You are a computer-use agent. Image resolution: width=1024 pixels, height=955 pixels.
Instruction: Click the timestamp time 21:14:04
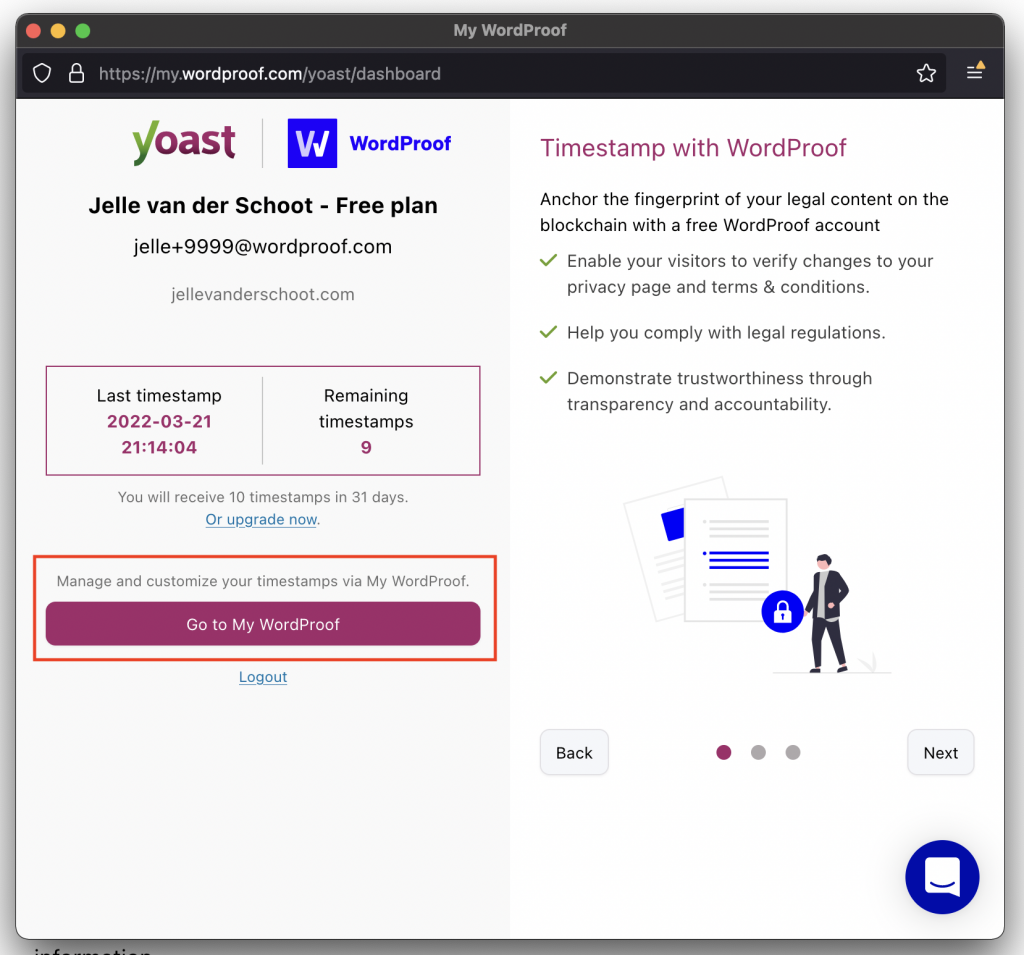(159, 447)
